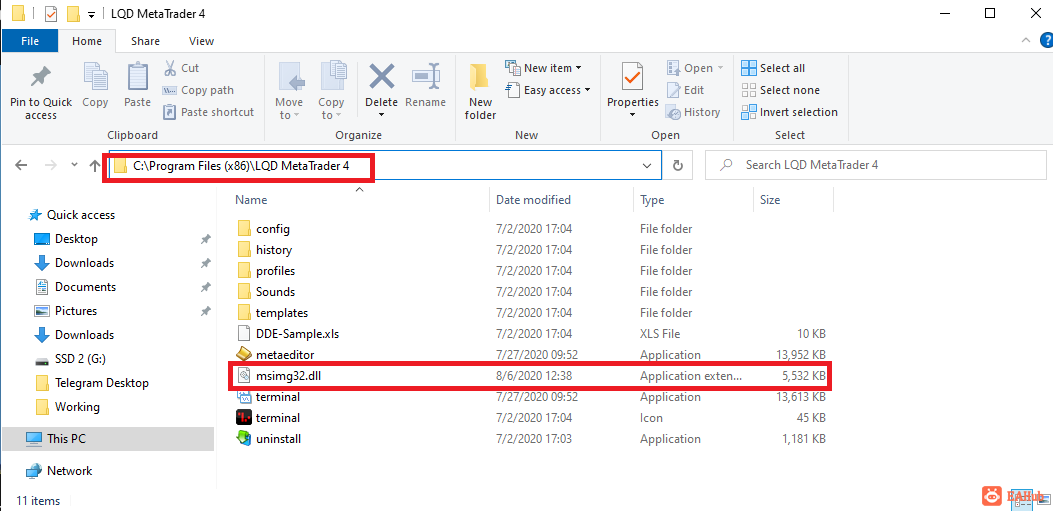Click the Copy ribbon icon
The height and width of the screenshot is (511, 1053).
point(95,77)
